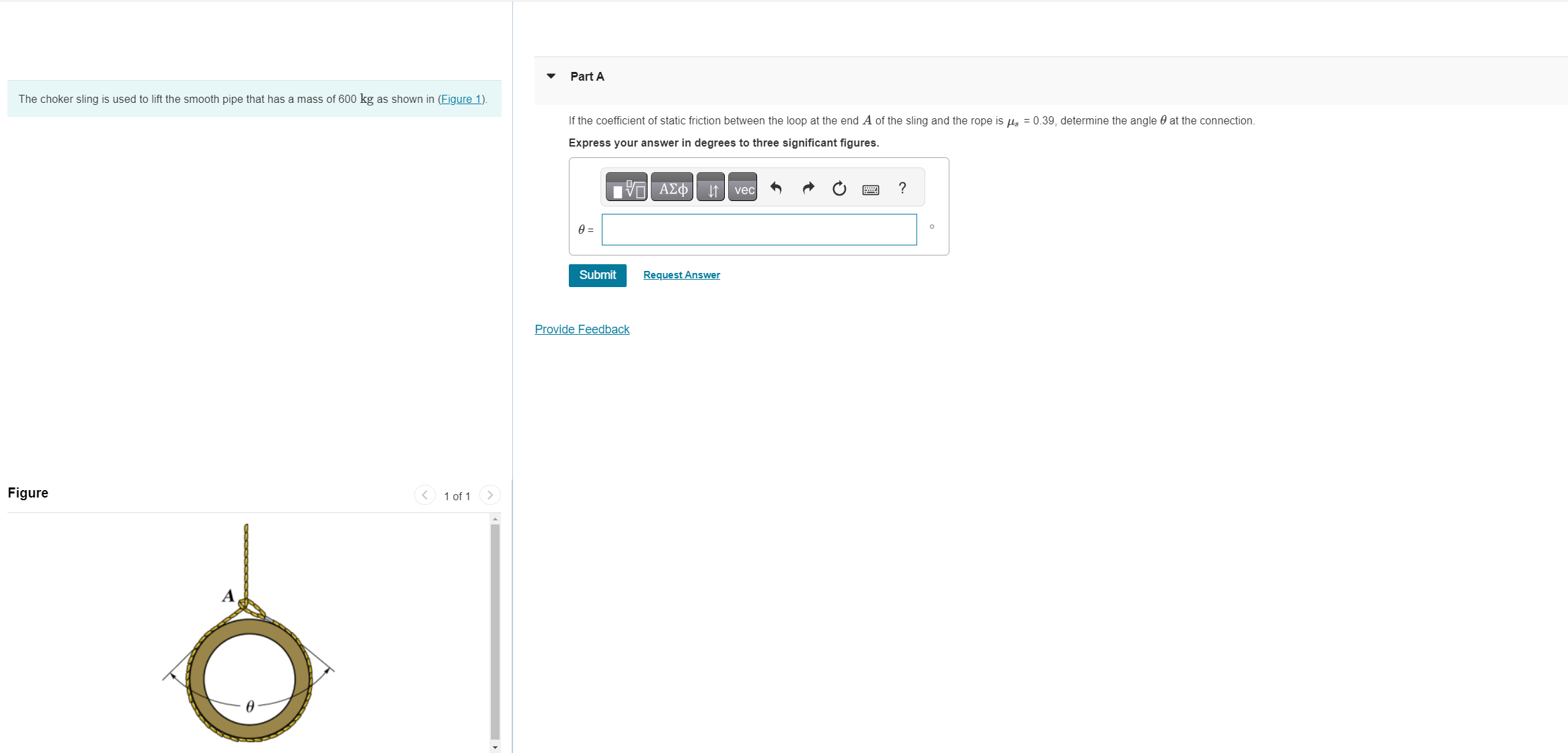Collapse the Part A section triangle
The width and height of the screenshot is (1568, 753).
(551, 76)
